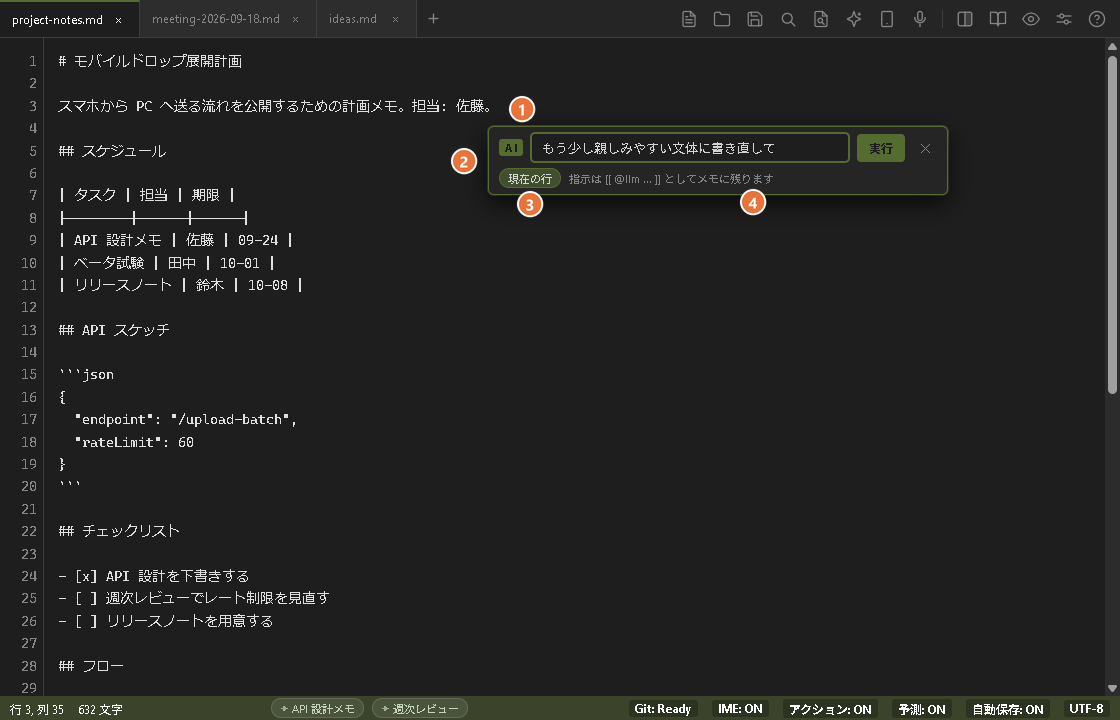Open help with the question mark icon
The image size is (1120, 720).
[1096, 19]
